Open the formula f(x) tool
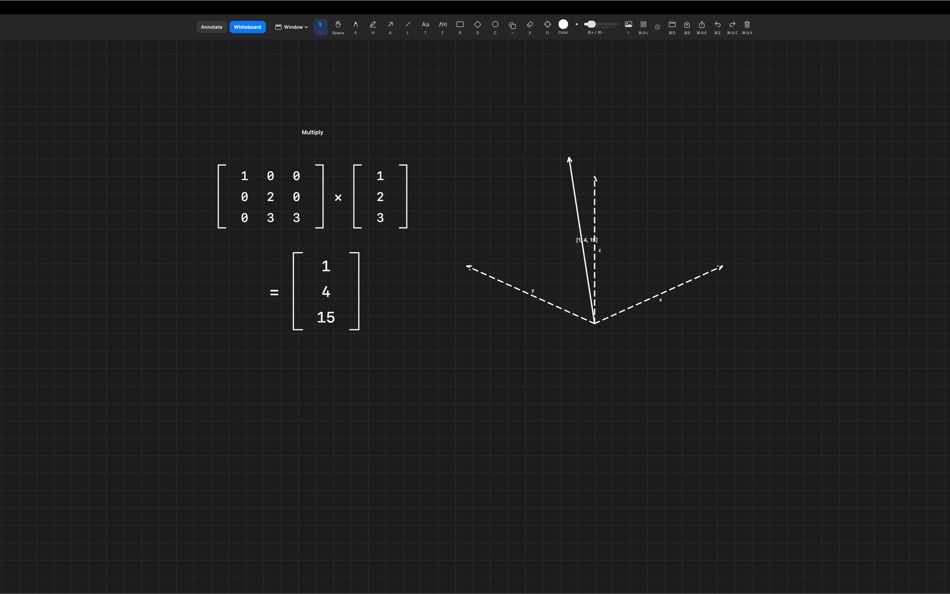This screenshot has height=594, width=950. click(441, 25)
